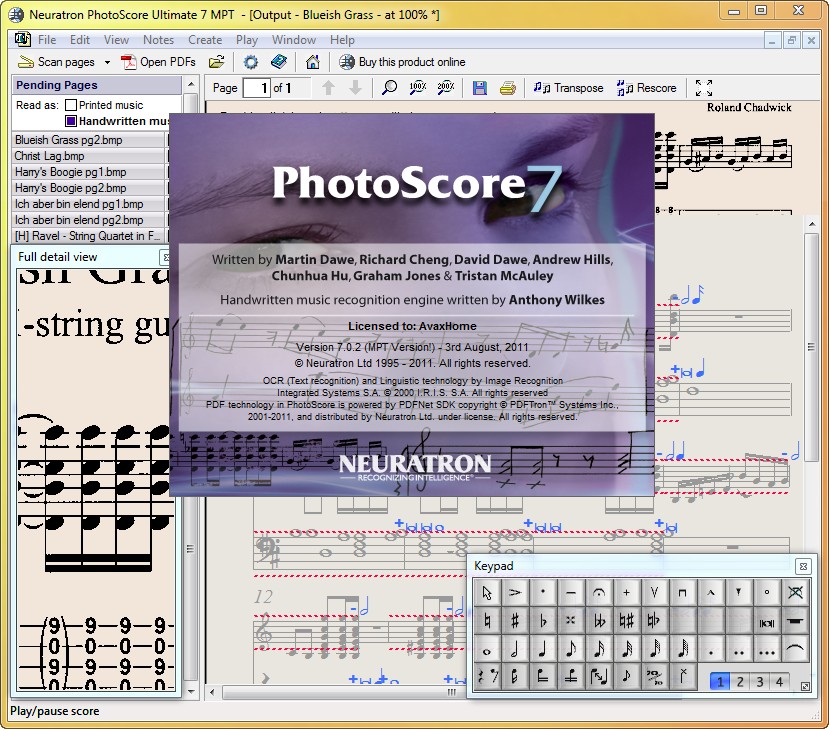Go to the Home screen icon
The image size is (829, 729).
(312, 62)
